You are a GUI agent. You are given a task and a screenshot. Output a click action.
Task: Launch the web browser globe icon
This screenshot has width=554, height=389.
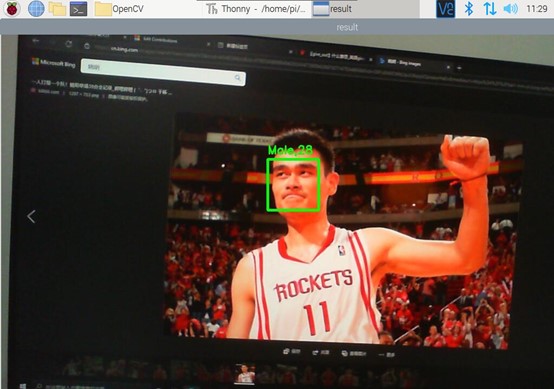[36, 9]
